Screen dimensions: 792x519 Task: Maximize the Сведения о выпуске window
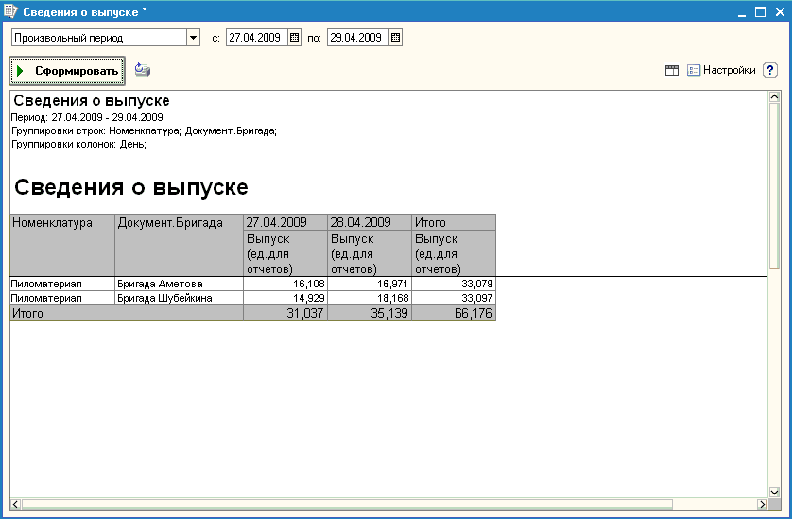coord(760,12)
